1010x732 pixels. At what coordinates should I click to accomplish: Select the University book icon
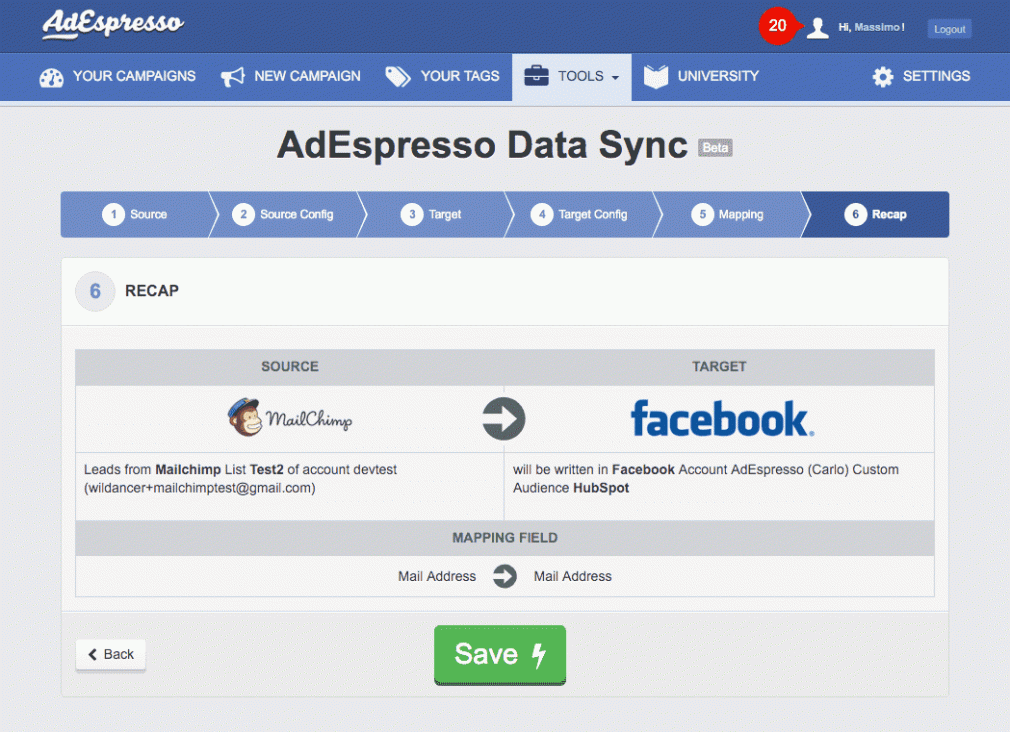tap(655, 75)
